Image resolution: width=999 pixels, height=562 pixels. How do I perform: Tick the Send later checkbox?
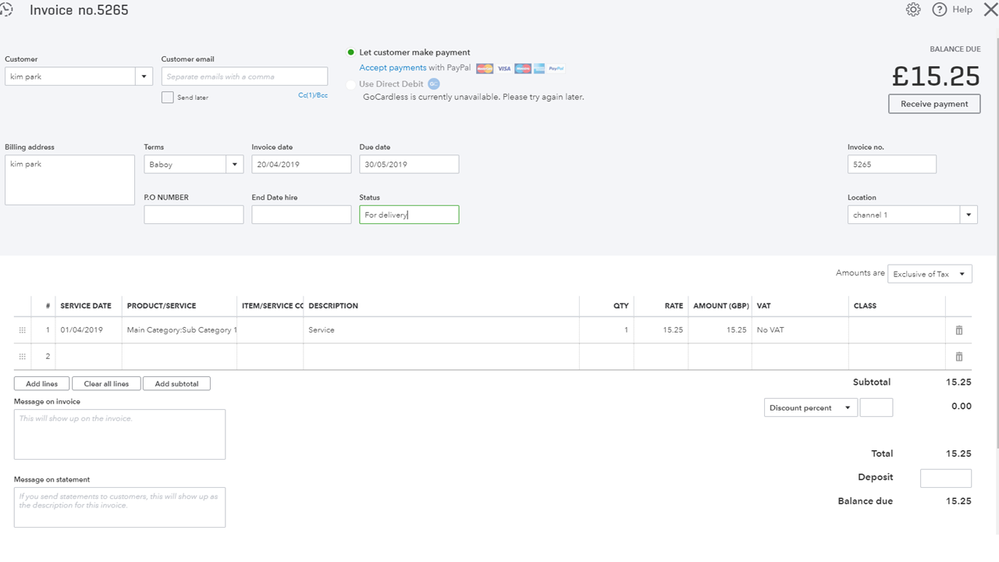point(168,97)
